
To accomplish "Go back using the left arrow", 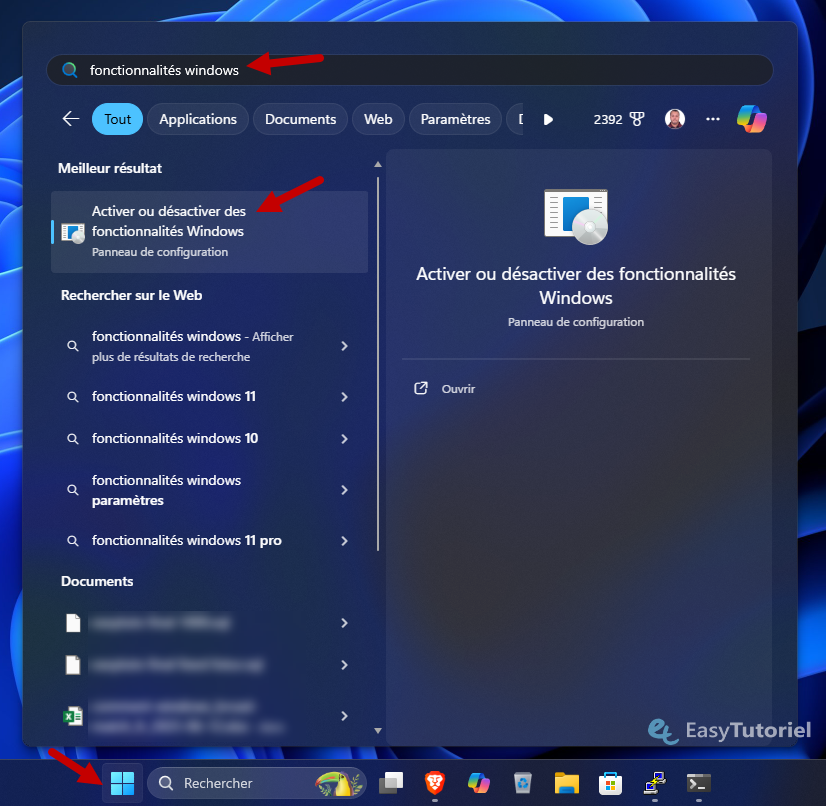I will [70, 119].
